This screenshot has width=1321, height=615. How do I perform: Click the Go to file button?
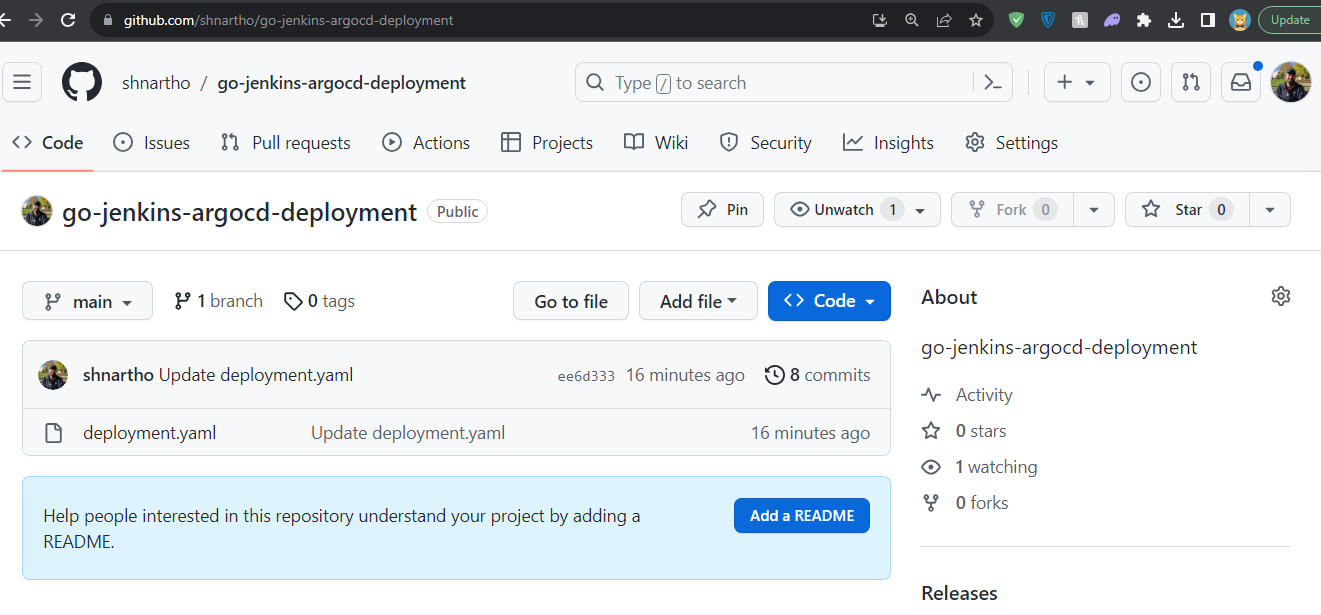click(x=571, y=301)
